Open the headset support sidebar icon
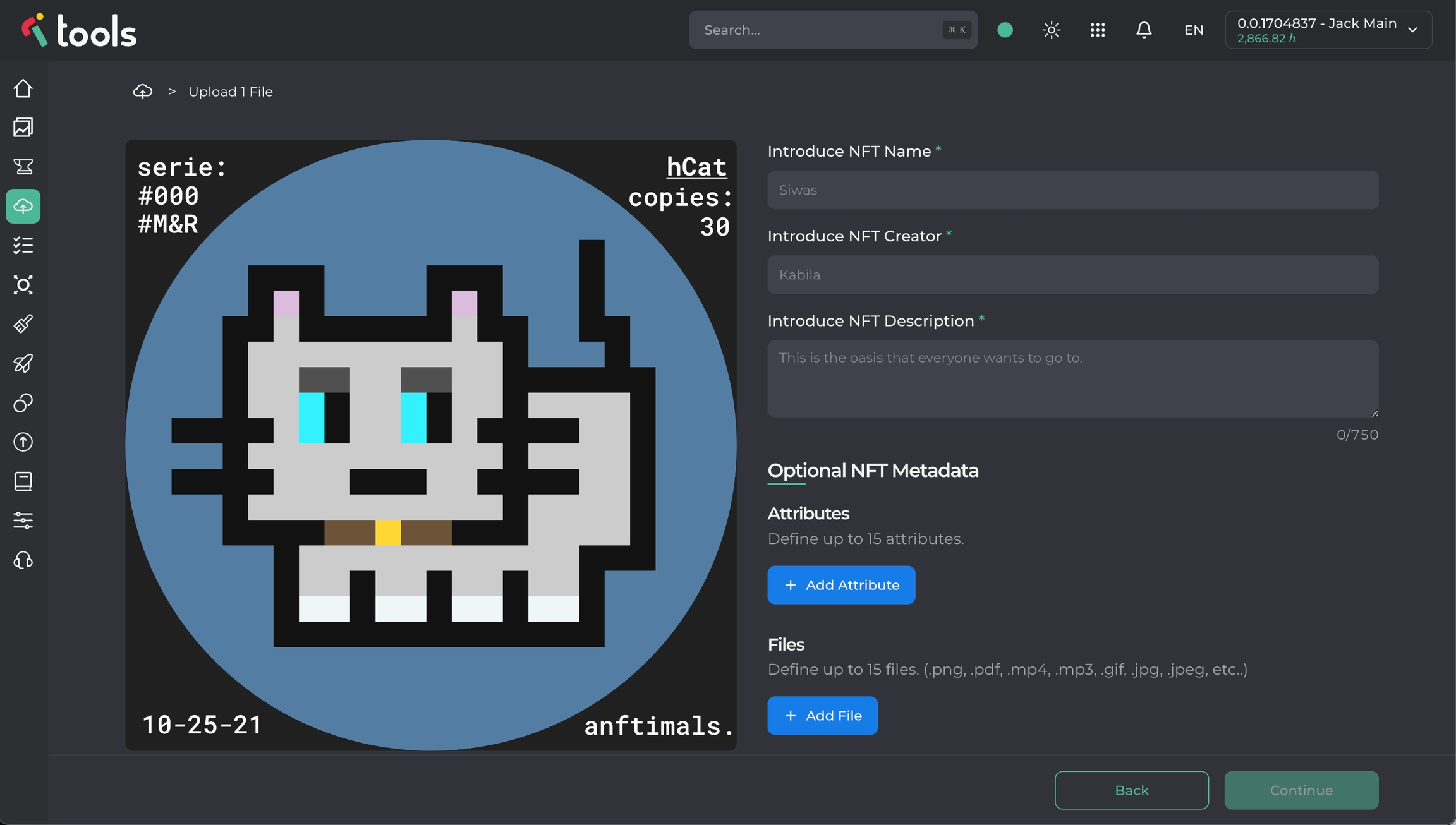This screenshot has width=1456, height=825. 23,560
